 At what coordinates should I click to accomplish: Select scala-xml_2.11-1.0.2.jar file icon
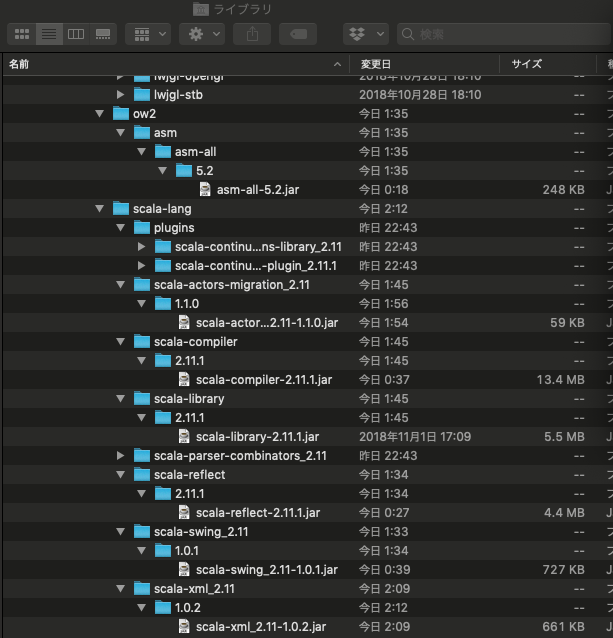coord(184,627)
